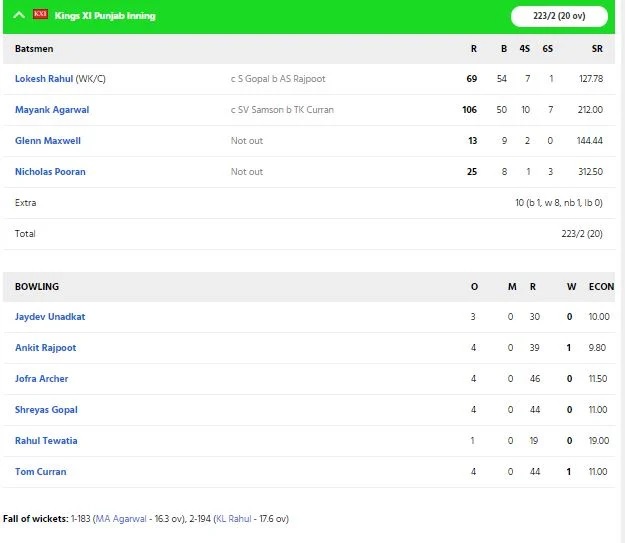The height and width of the screenshot is (543, 626).
Task: Click the BOWLING section header
Action: tap(37, 287)
